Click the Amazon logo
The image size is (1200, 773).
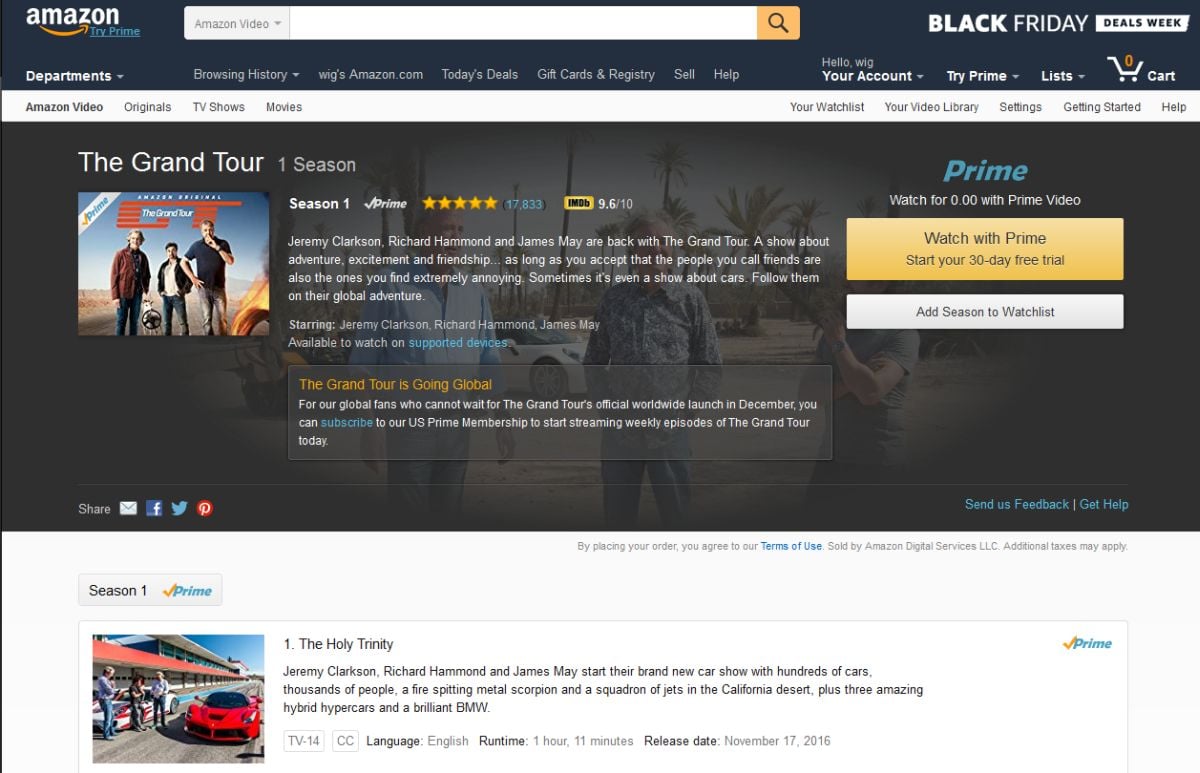click(x=72, y=20)
